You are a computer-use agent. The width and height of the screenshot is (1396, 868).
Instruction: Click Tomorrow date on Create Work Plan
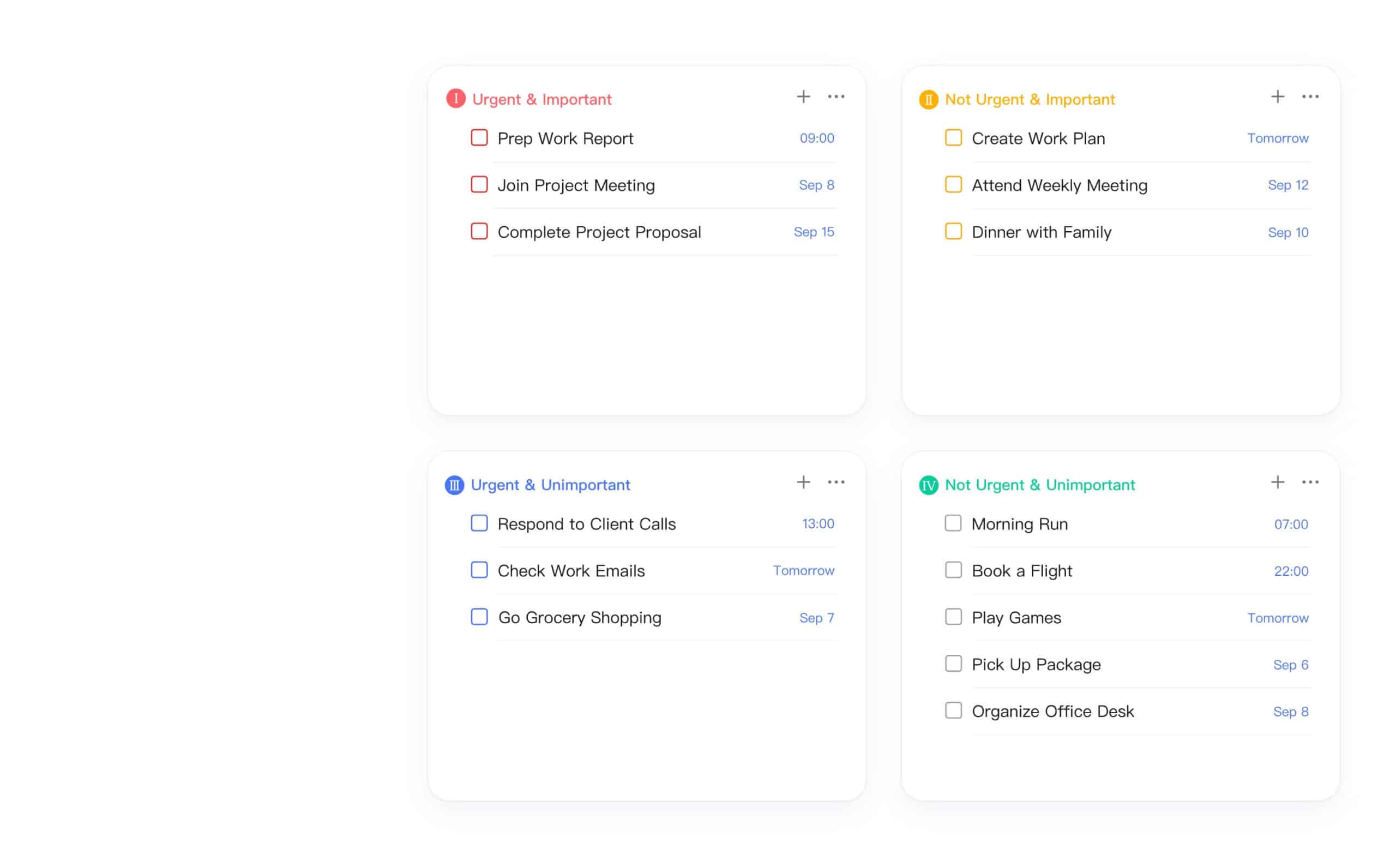point(1278,138)
